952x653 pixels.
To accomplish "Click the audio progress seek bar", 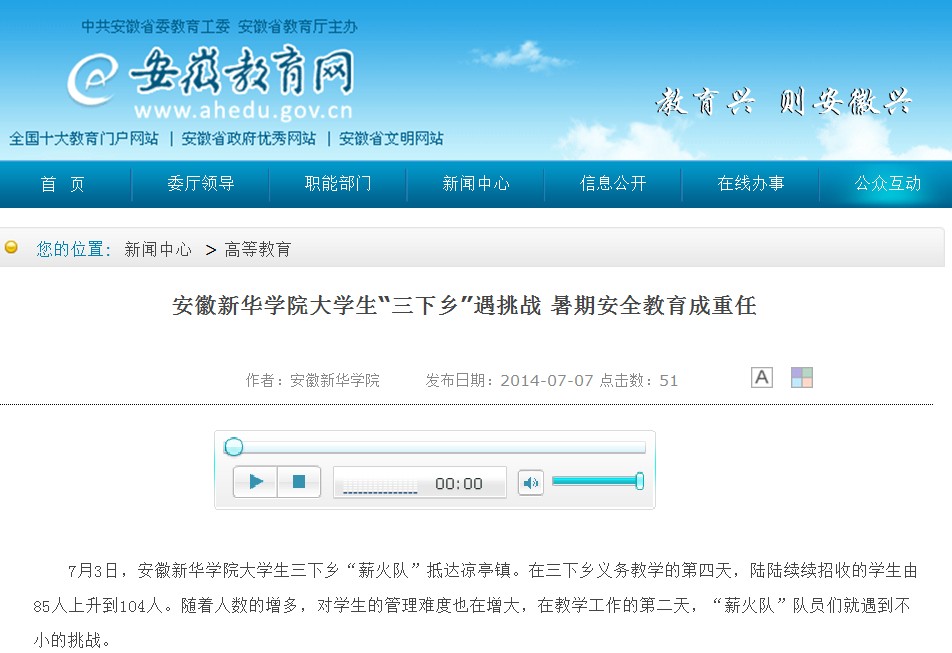I will [440, 447].
